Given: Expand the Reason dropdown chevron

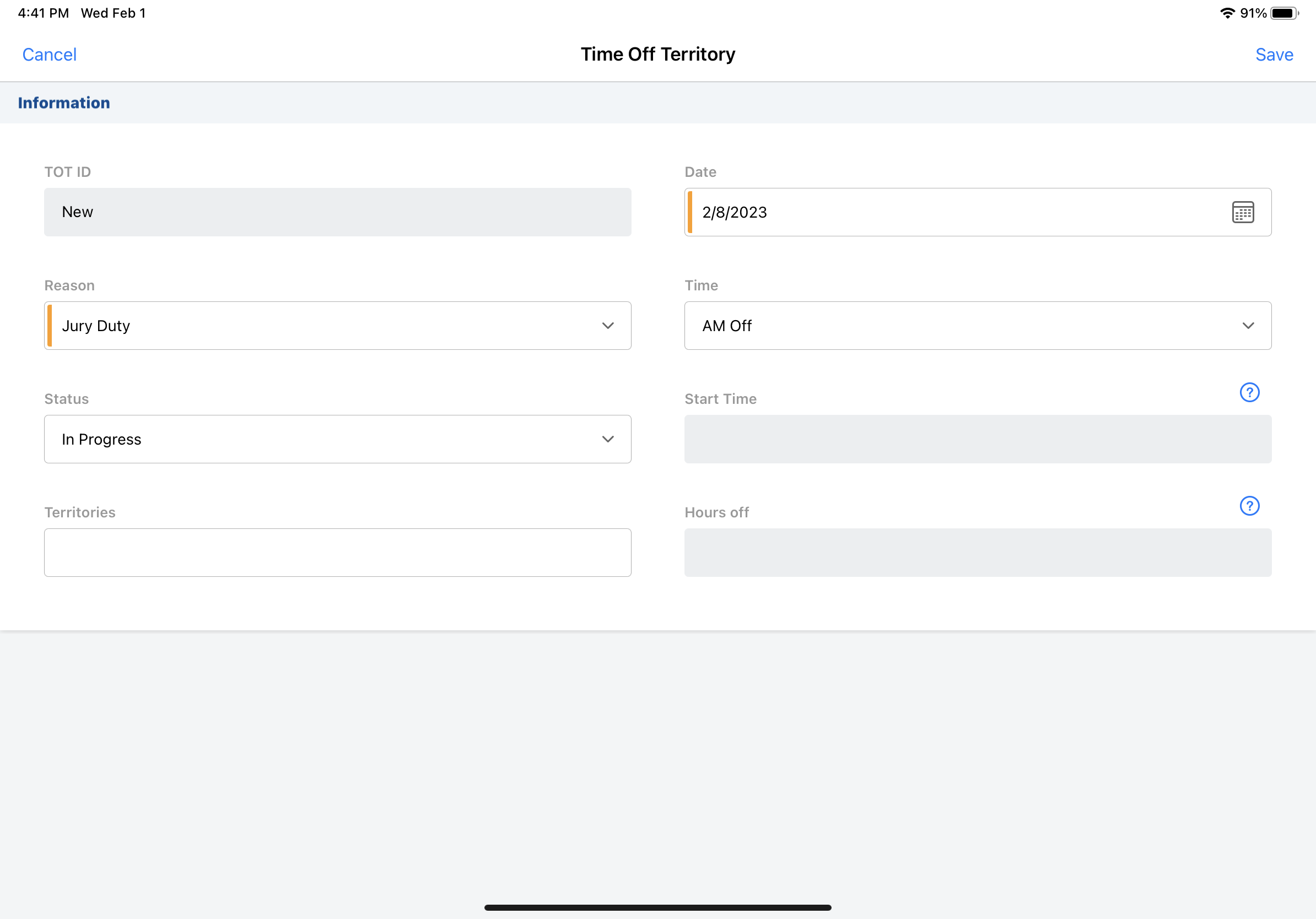Looking at the screenshot, I should click(607, 326).
